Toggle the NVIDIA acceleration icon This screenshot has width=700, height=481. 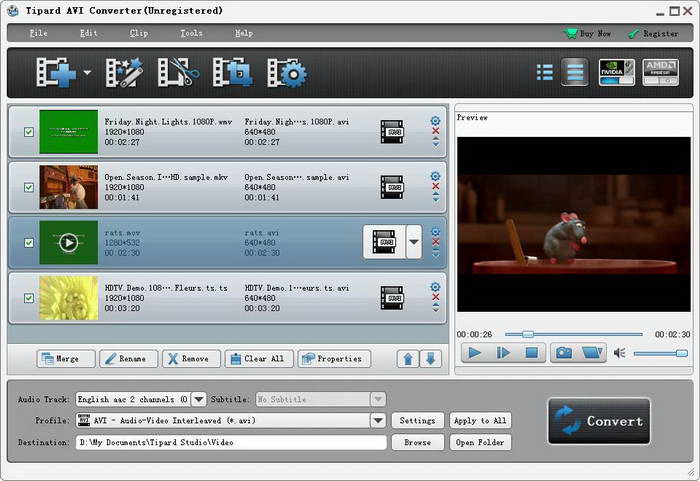tap(616, 72)
